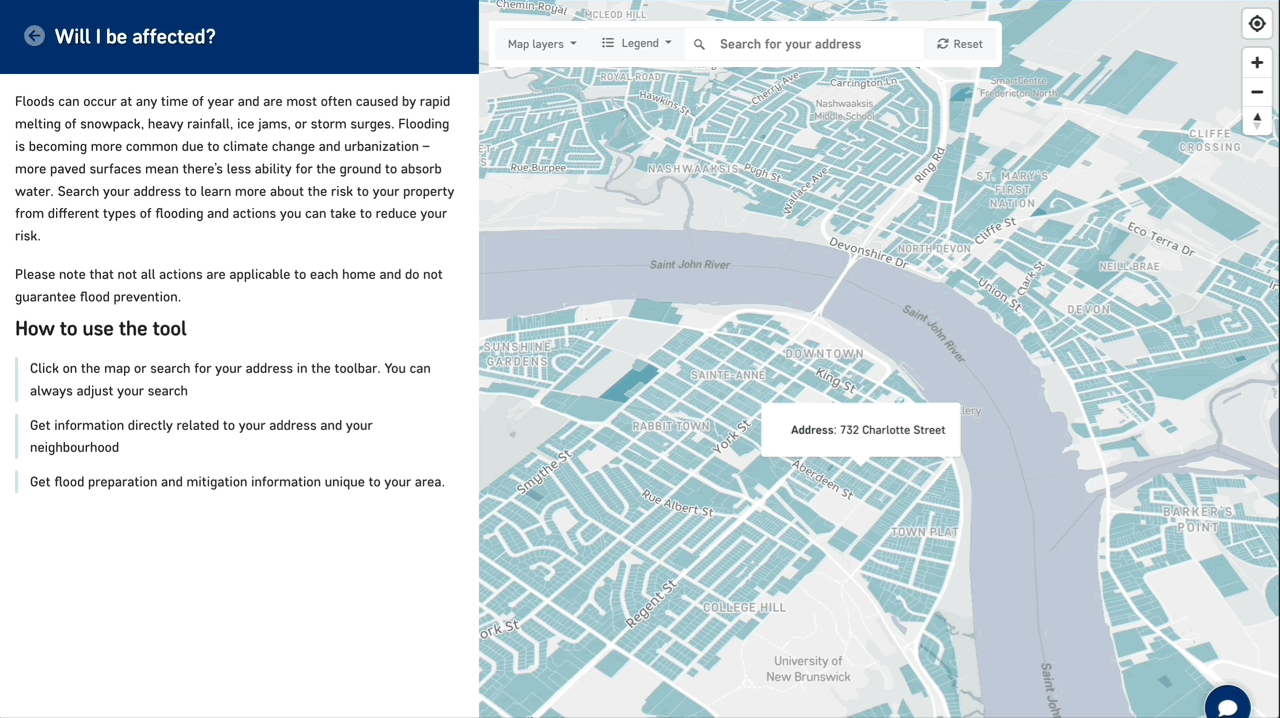The width and height of the screenshot is (1280, 718).
Task: Click the Eco Terra Dr label
Action: pos(1160,240)
